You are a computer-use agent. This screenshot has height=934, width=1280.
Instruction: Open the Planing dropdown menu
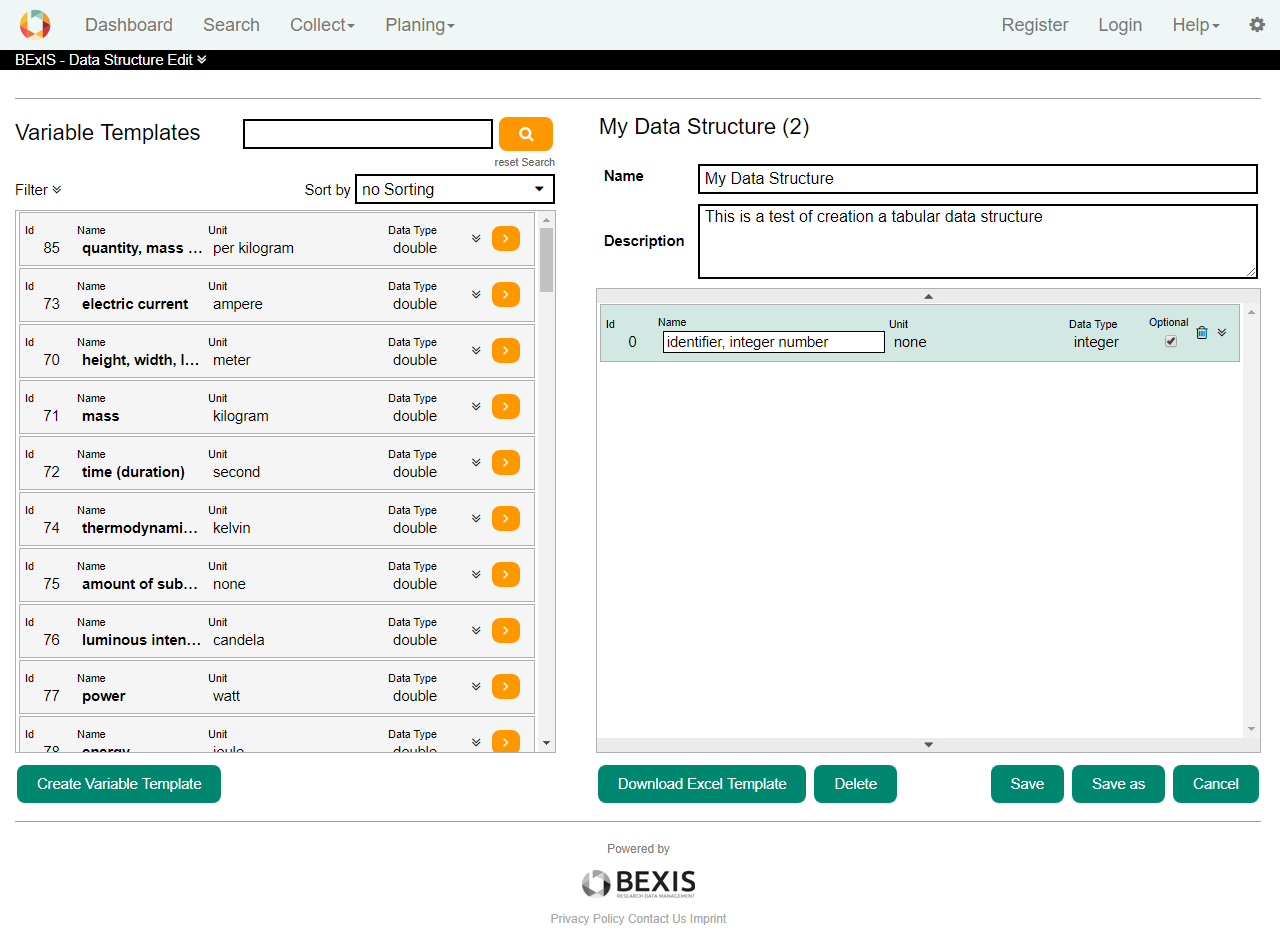click(x=420, y=25)
